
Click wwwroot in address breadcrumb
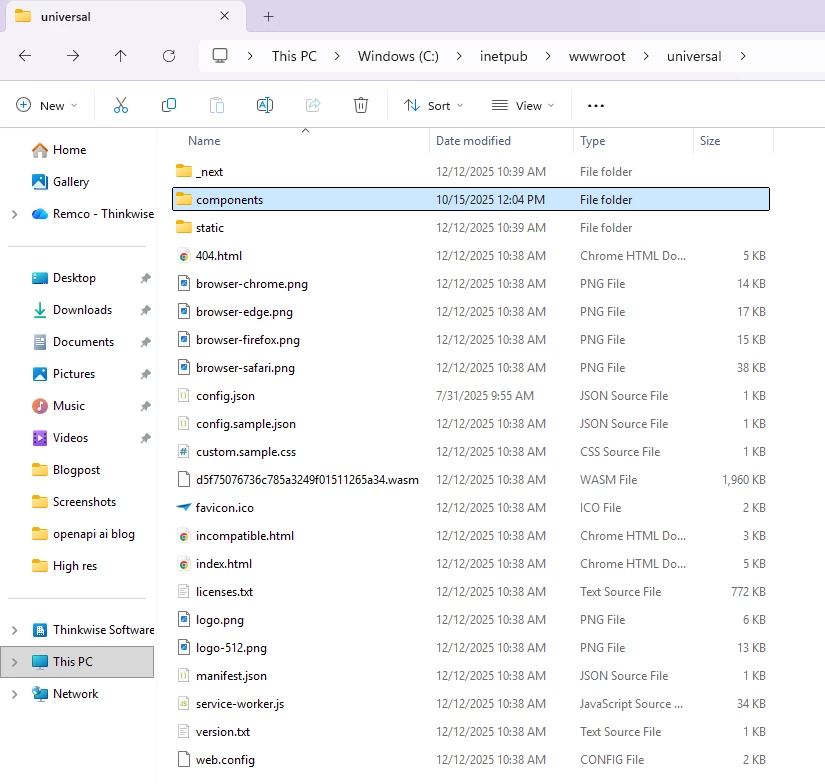coord(597,56)
